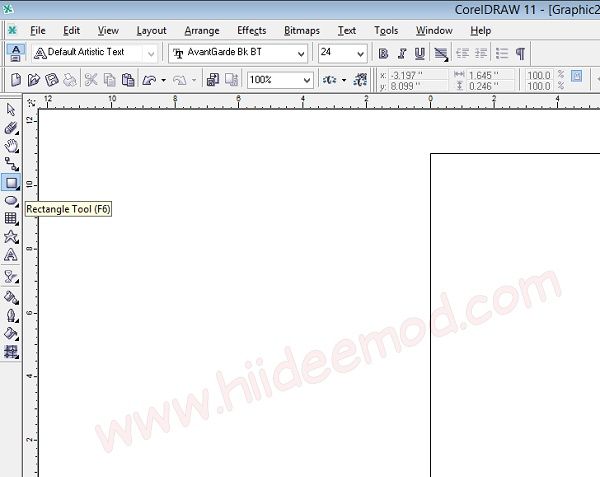Choose the Graph Paper tool

coord(11,218)
